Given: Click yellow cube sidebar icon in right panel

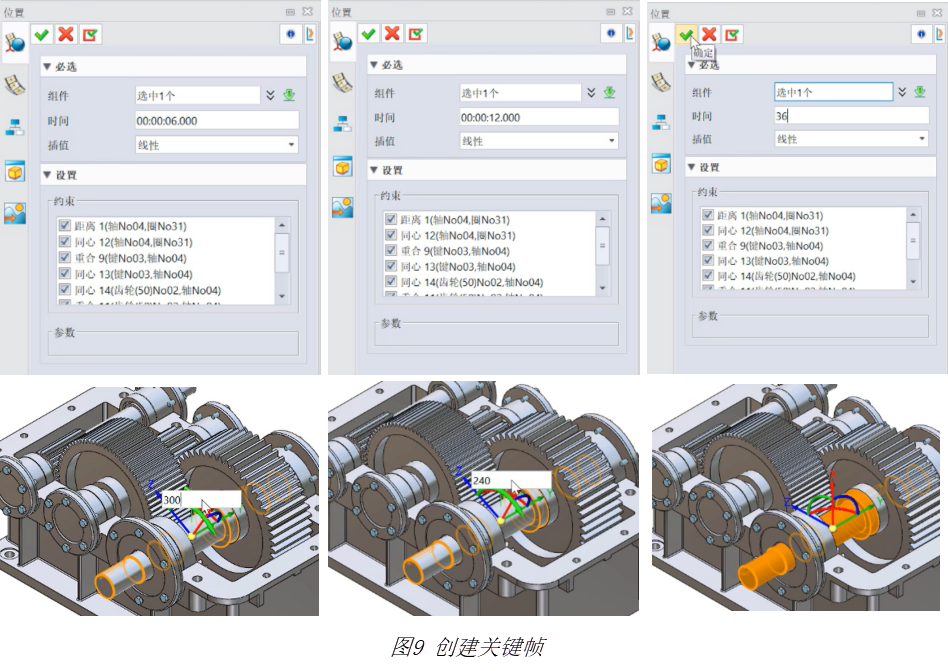Looking at the screenshot, I should pyautogui.click(x=661, y=164).
